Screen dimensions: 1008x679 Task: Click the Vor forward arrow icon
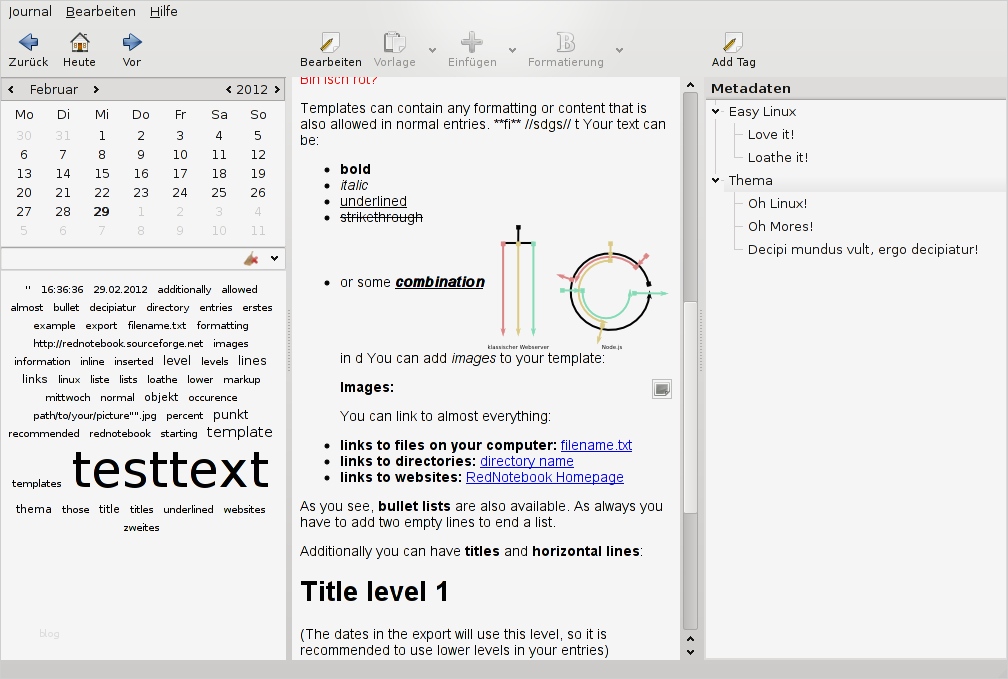(x=131, y=42)
